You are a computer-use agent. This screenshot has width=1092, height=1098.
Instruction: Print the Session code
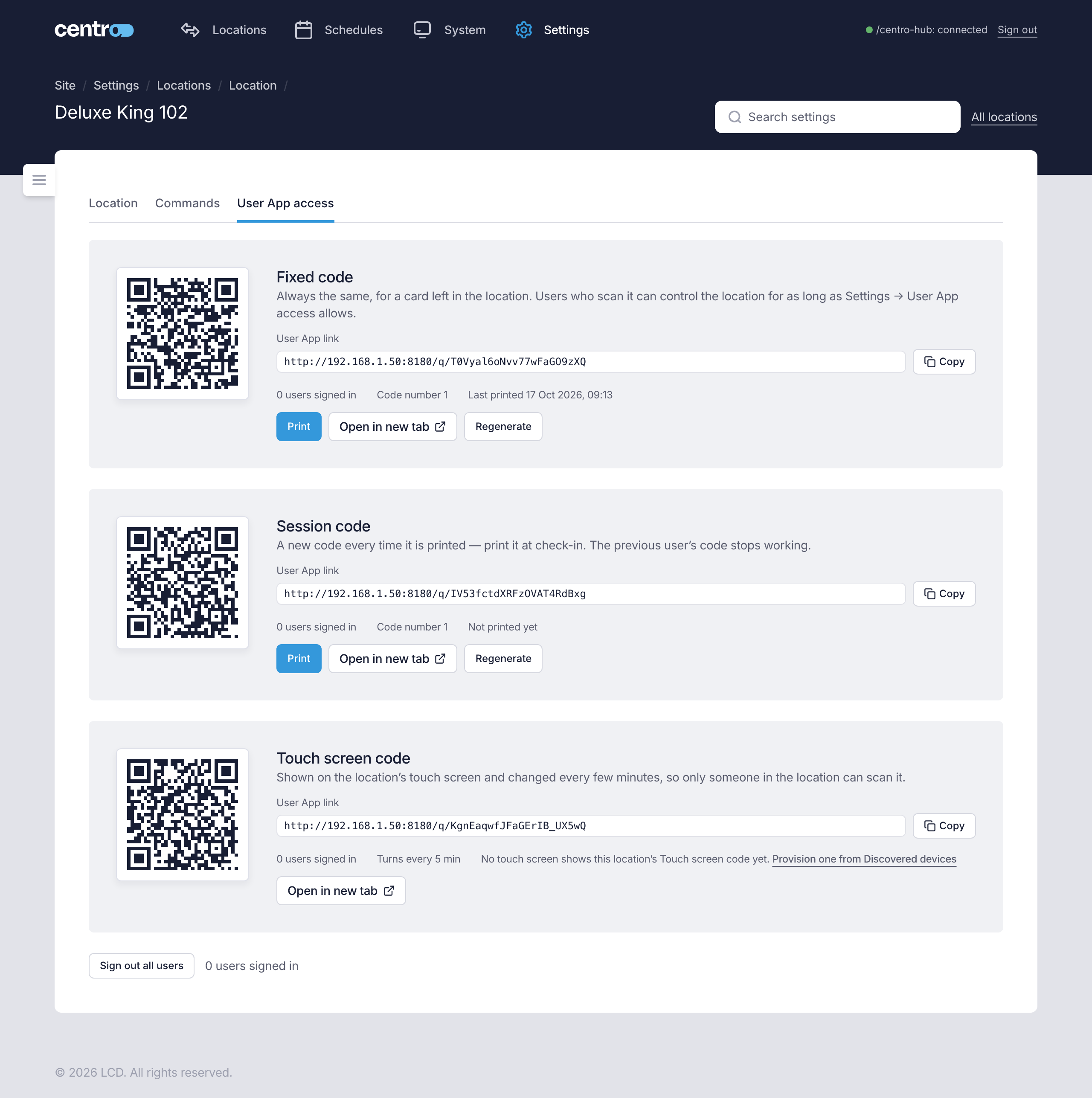pyautogui.click(x=299, y=659)
